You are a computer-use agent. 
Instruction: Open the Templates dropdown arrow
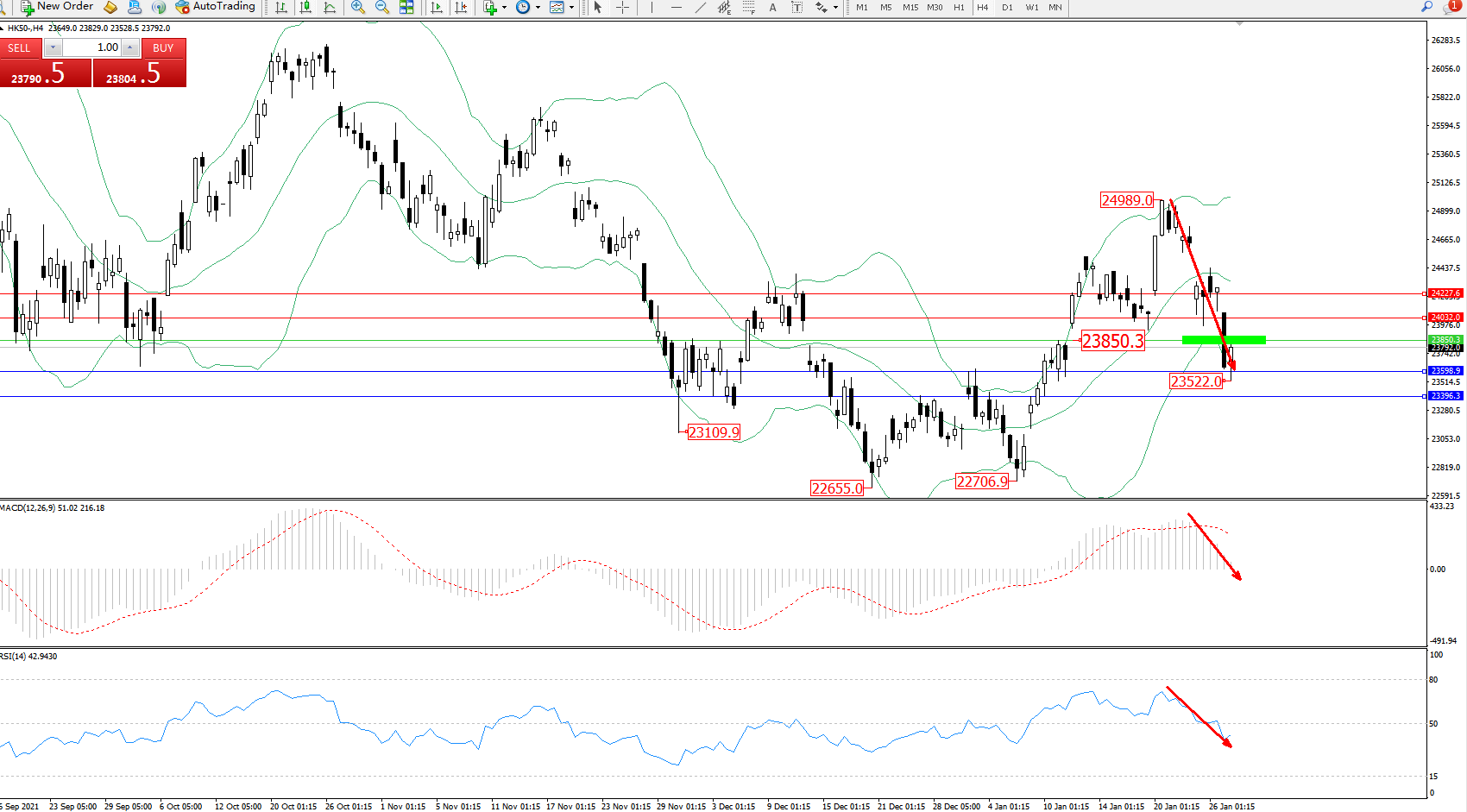571,7
